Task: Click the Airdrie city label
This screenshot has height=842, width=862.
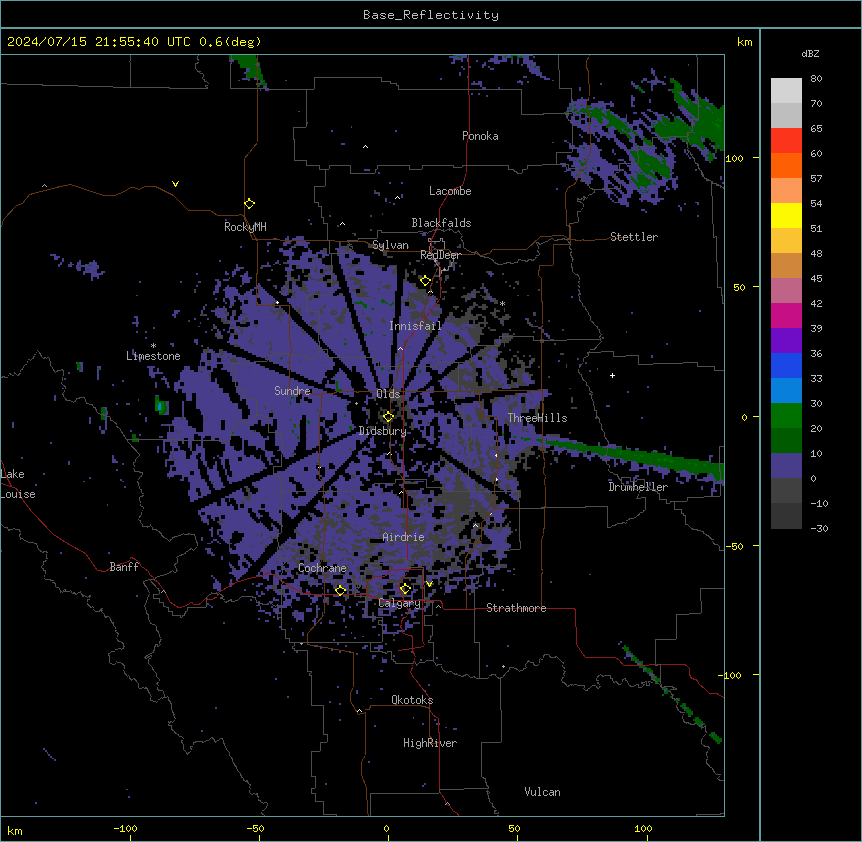Action: coord(404,537)
